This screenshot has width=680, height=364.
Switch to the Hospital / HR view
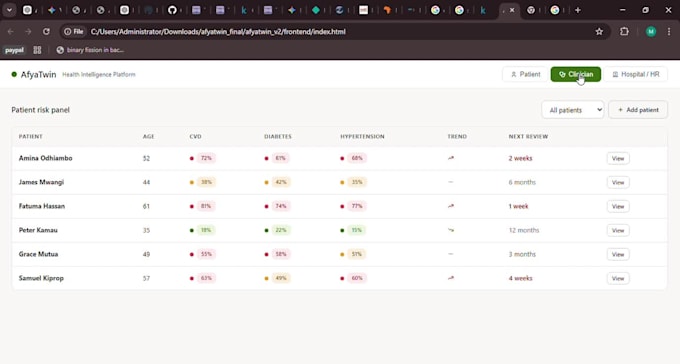(x=636, y=75)
